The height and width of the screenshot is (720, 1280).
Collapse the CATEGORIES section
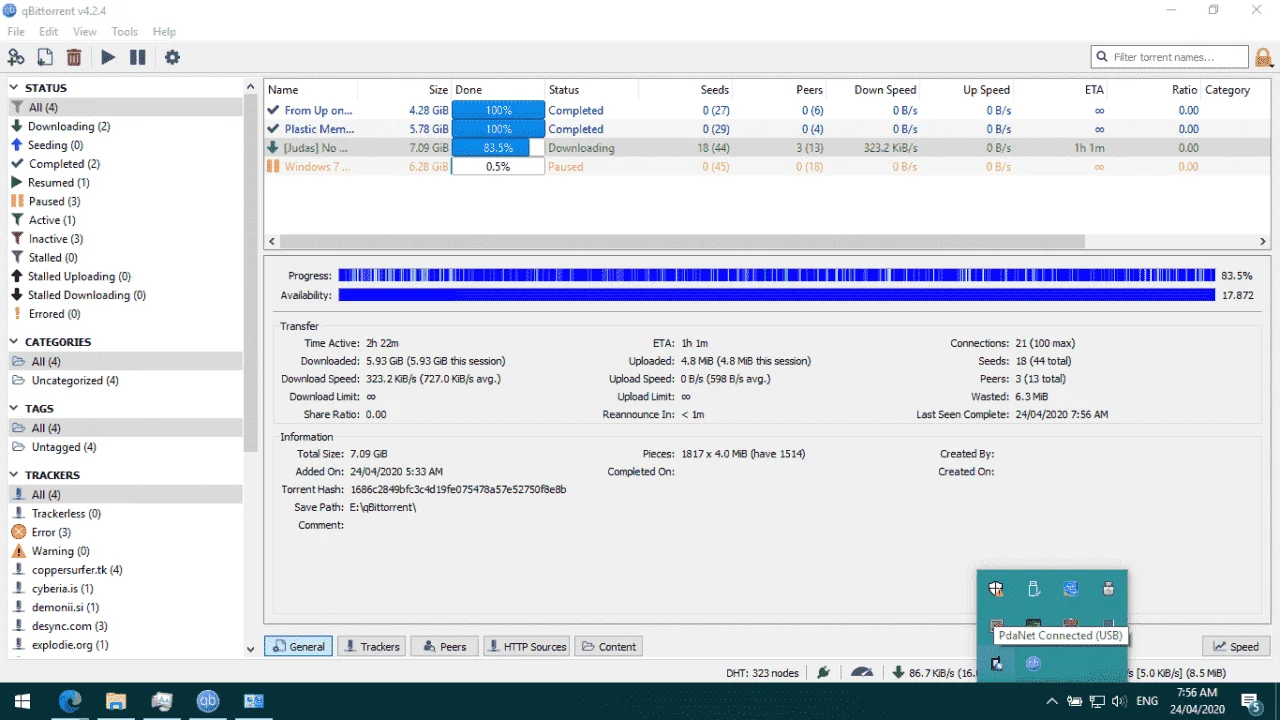coord(14,342)
